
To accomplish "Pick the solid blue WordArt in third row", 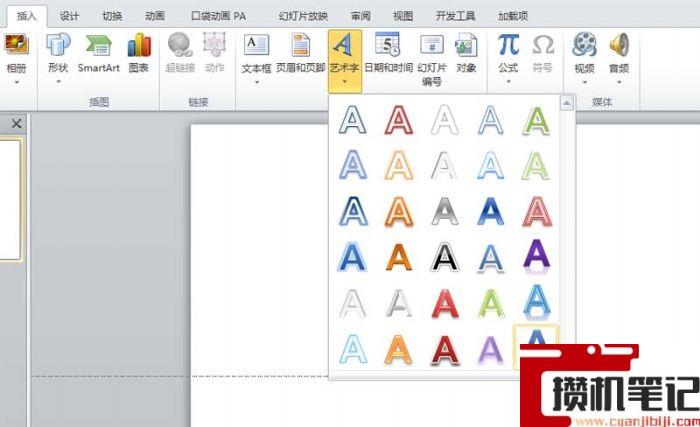I will click(491, 211).
